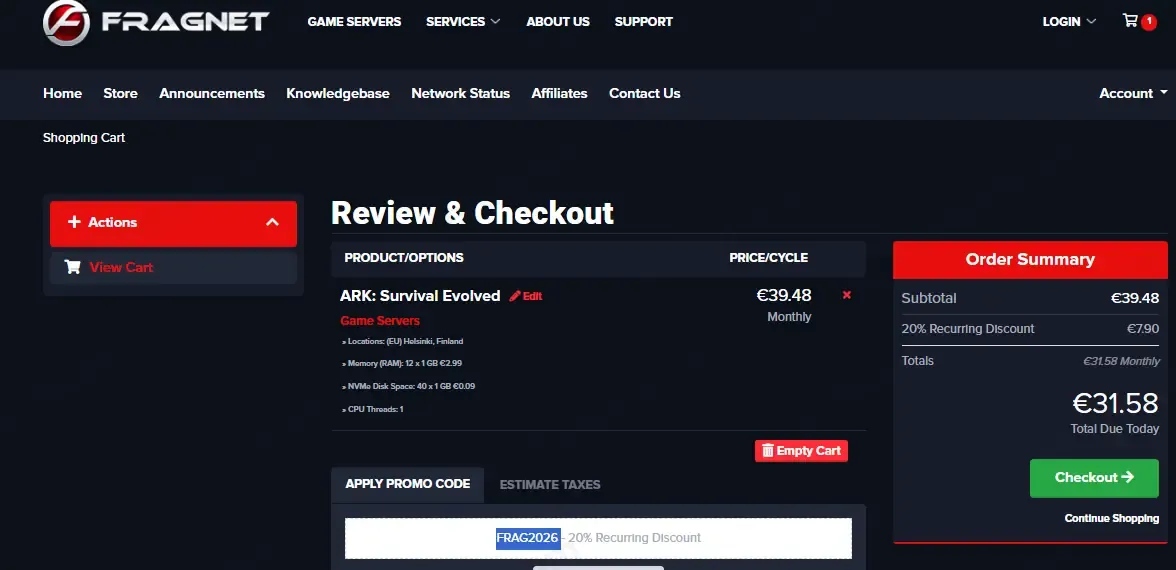Open Affiliates page
The image size is (1176, 570).
click(x=559, y=93)
